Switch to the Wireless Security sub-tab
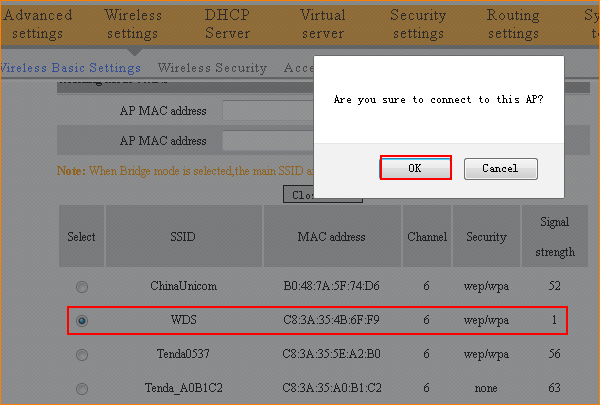The height and width of the screenshot is (405, 600). point(212,68)
